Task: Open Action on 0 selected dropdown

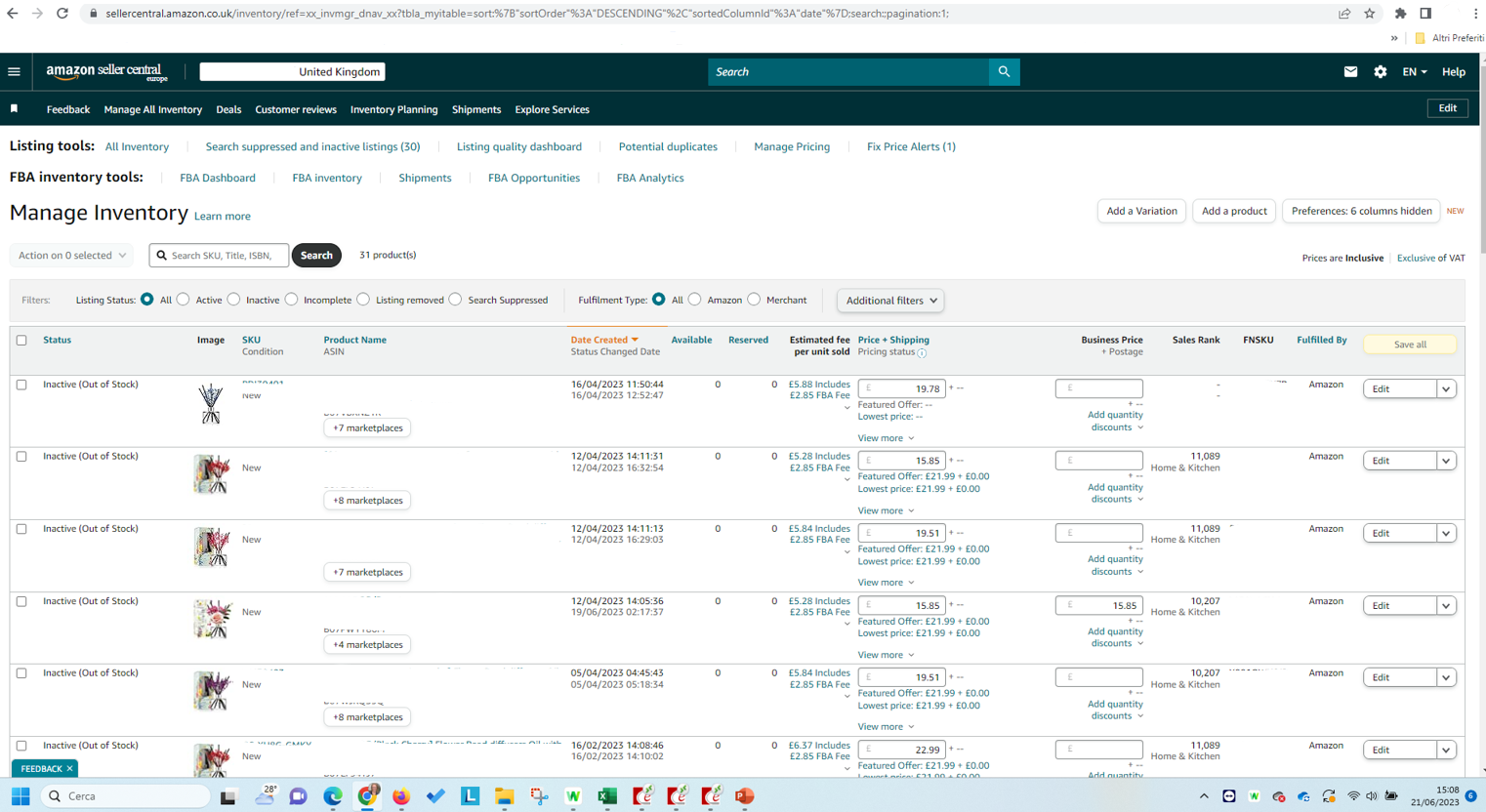Action: click(x=71, y=256)
